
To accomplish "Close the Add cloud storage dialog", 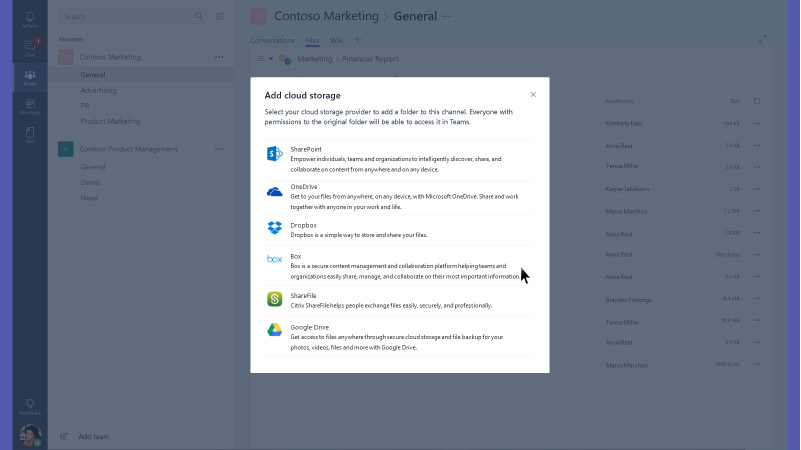I will 533,94.
